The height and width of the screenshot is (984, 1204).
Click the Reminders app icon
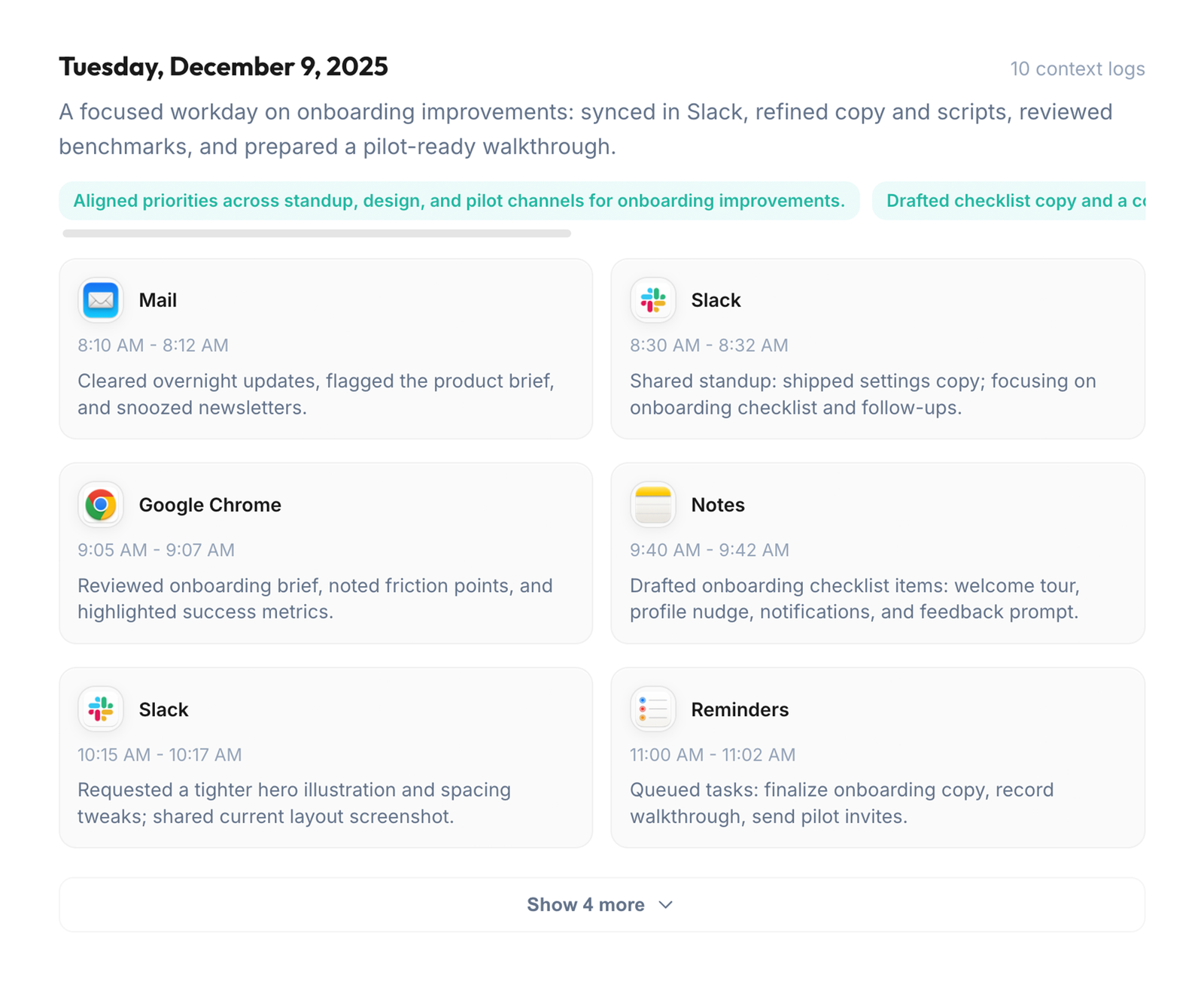coord(652,709)
